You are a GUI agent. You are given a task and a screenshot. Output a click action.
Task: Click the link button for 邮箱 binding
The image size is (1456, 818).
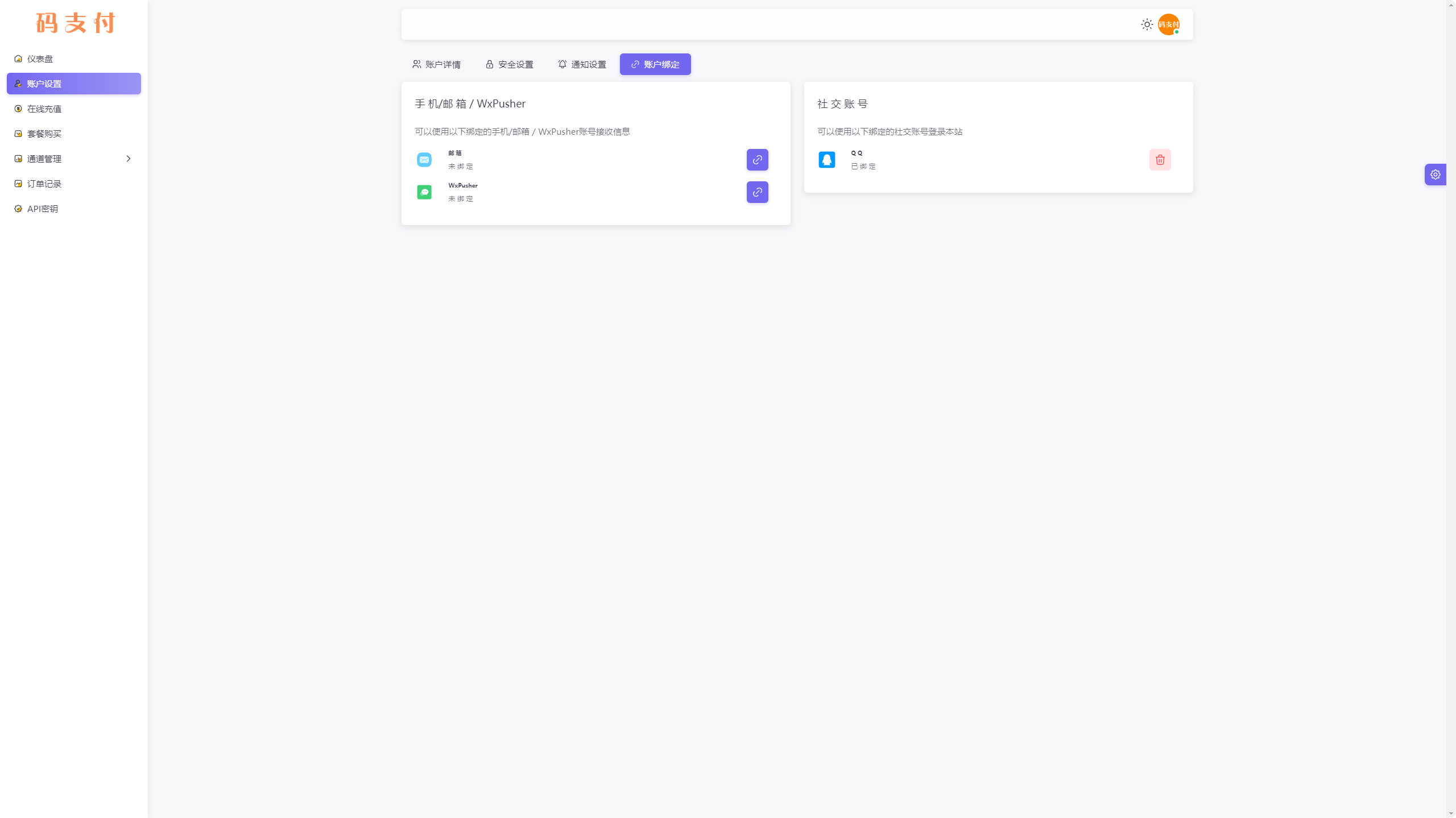[757, 160]
